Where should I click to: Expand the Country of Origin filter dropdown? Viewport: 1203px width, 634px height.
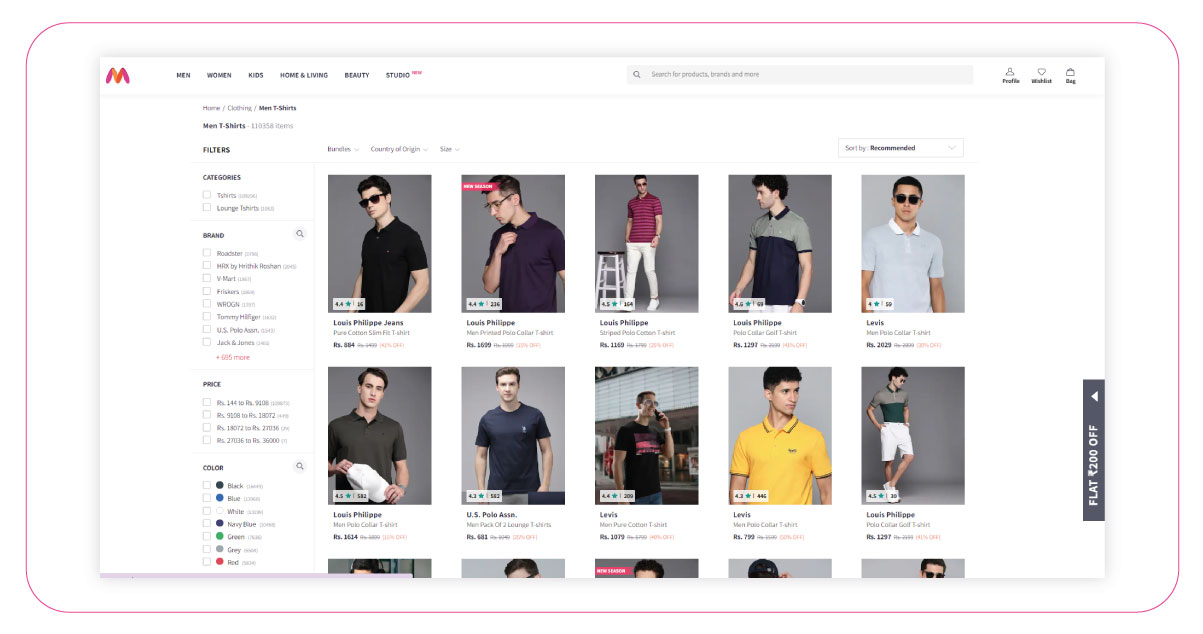click(399, 149)
